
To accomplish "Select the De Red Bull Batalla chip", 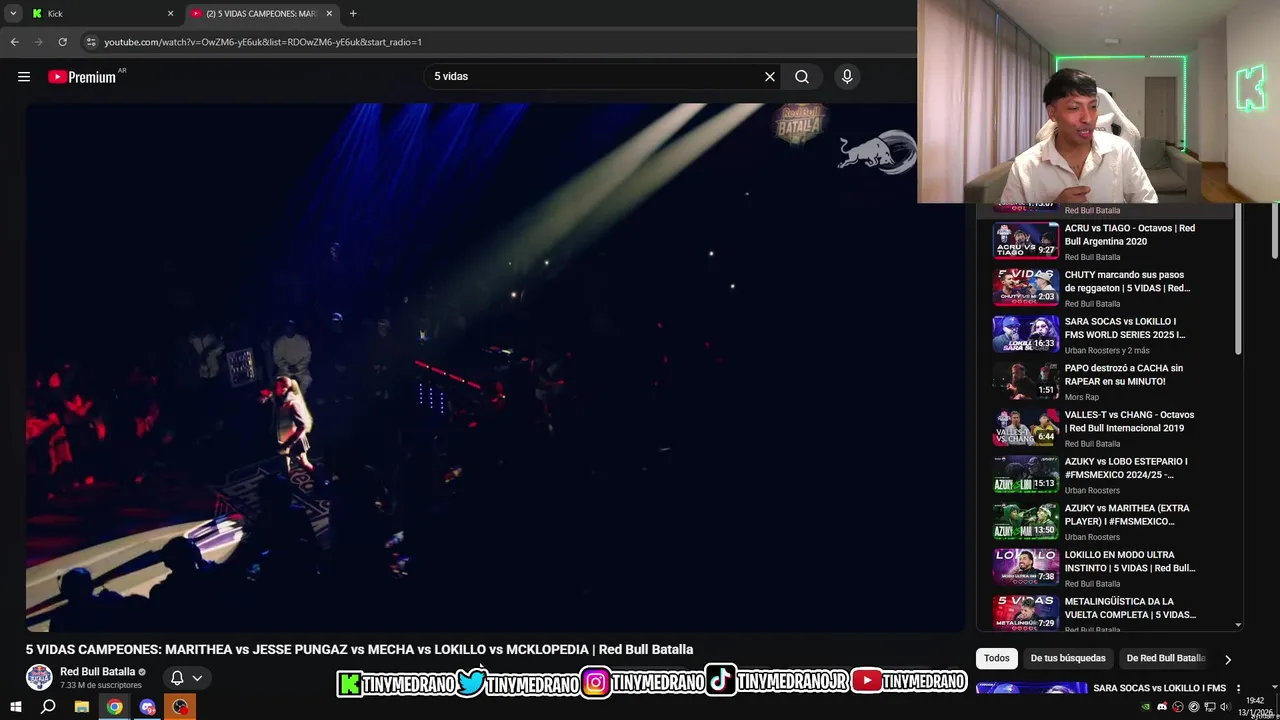I will 1165,658.
